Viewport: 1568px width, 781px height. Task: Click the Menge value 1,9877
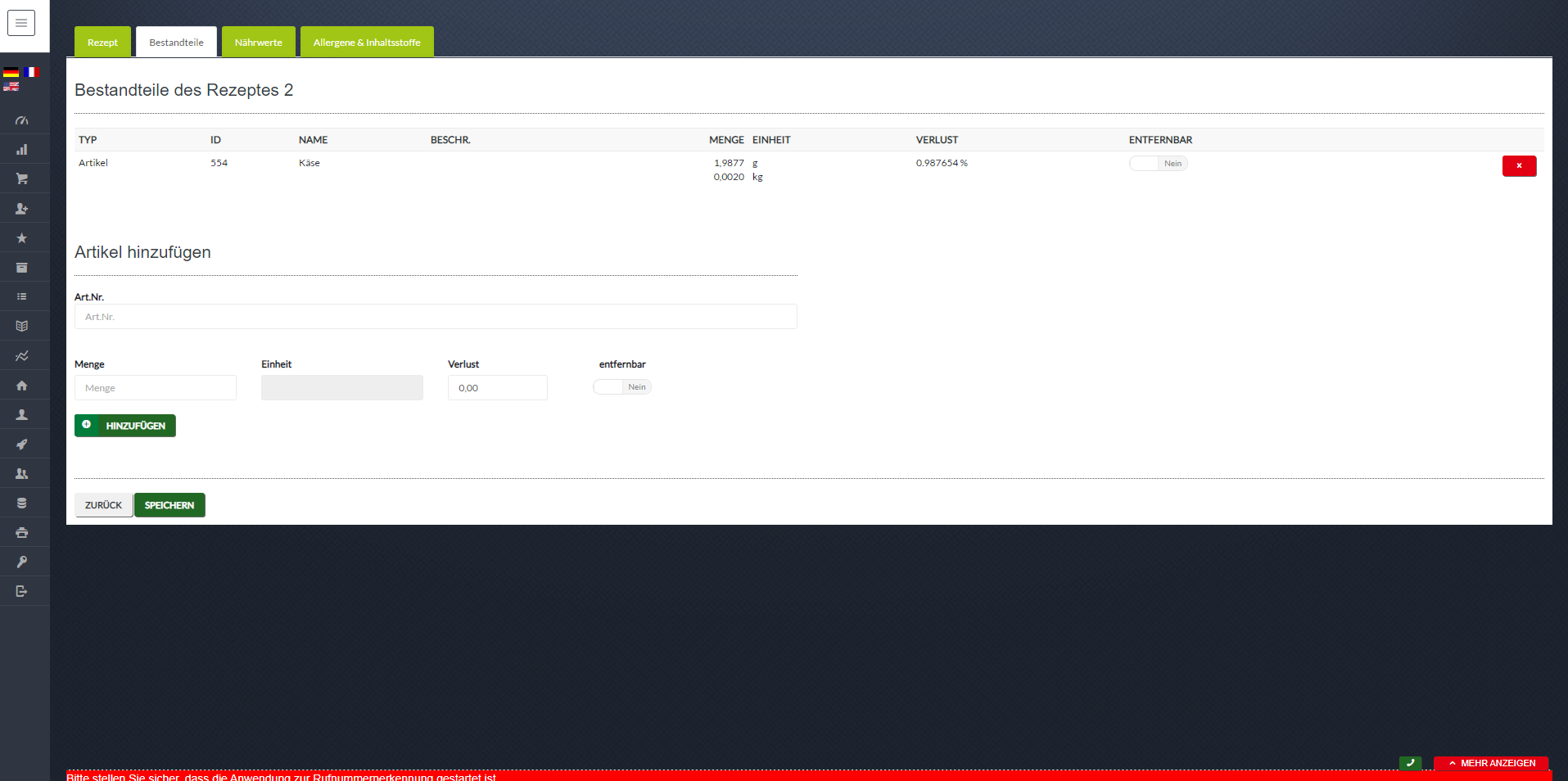click(x=729, y=163)
